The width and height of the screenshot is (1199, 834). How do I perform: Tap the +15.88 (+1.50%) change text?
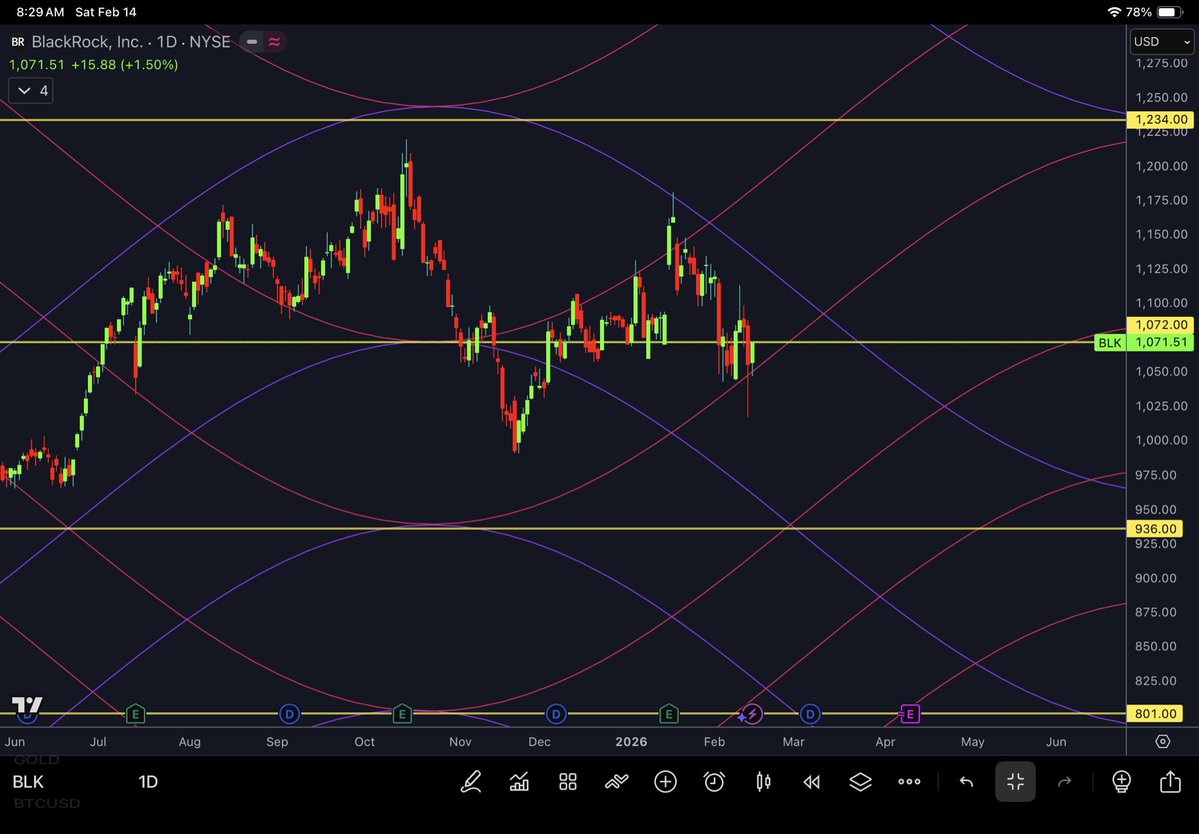pyautogui.click(x=125, y=65)
